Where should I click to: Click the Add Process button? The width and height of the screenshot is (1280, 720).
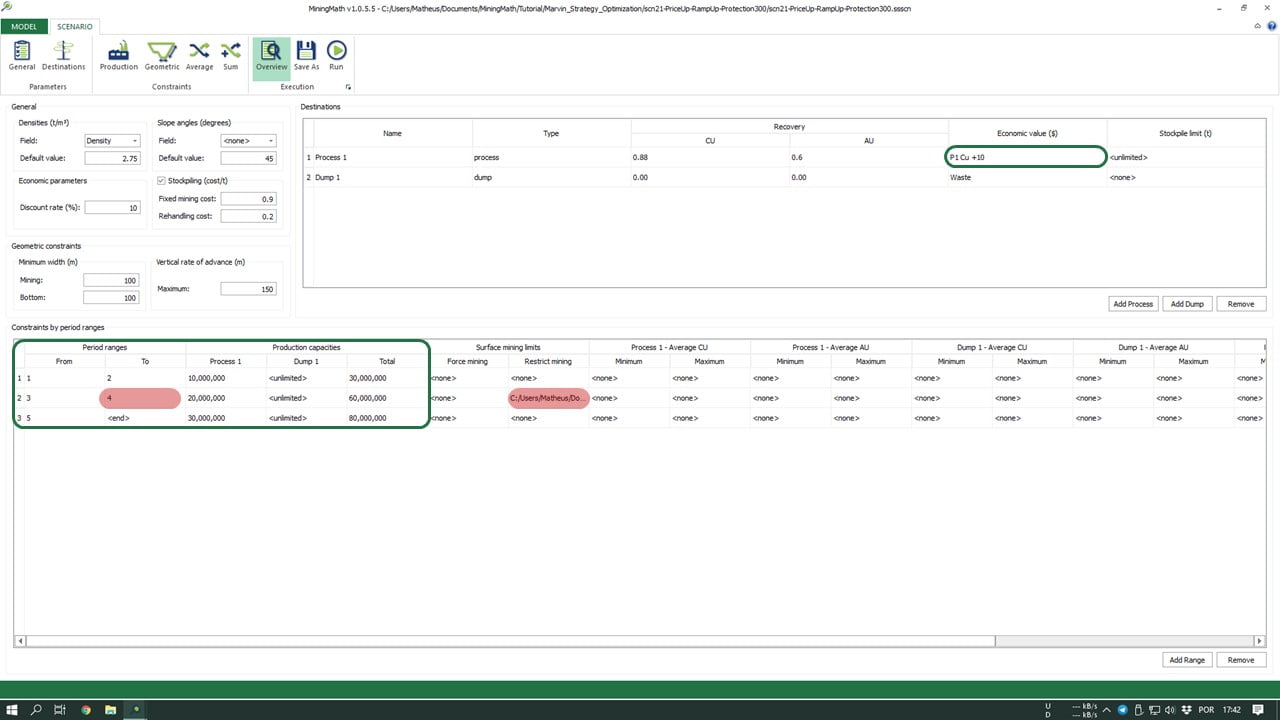coord(1133,304)
